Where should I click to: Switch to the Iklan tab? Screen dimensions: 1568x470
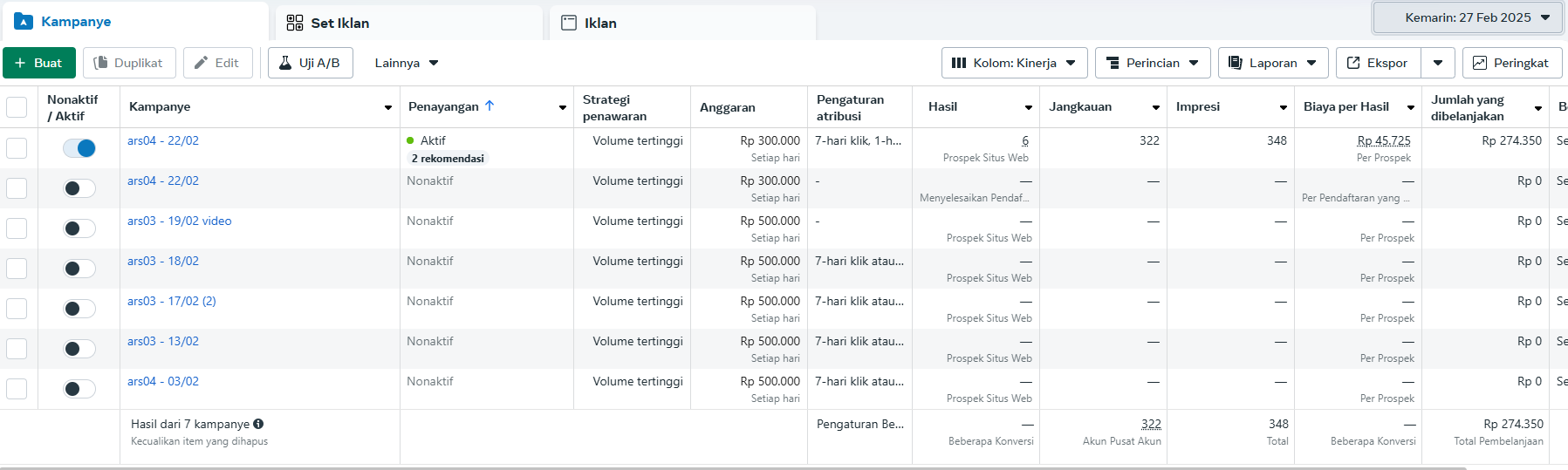[600, 23]
